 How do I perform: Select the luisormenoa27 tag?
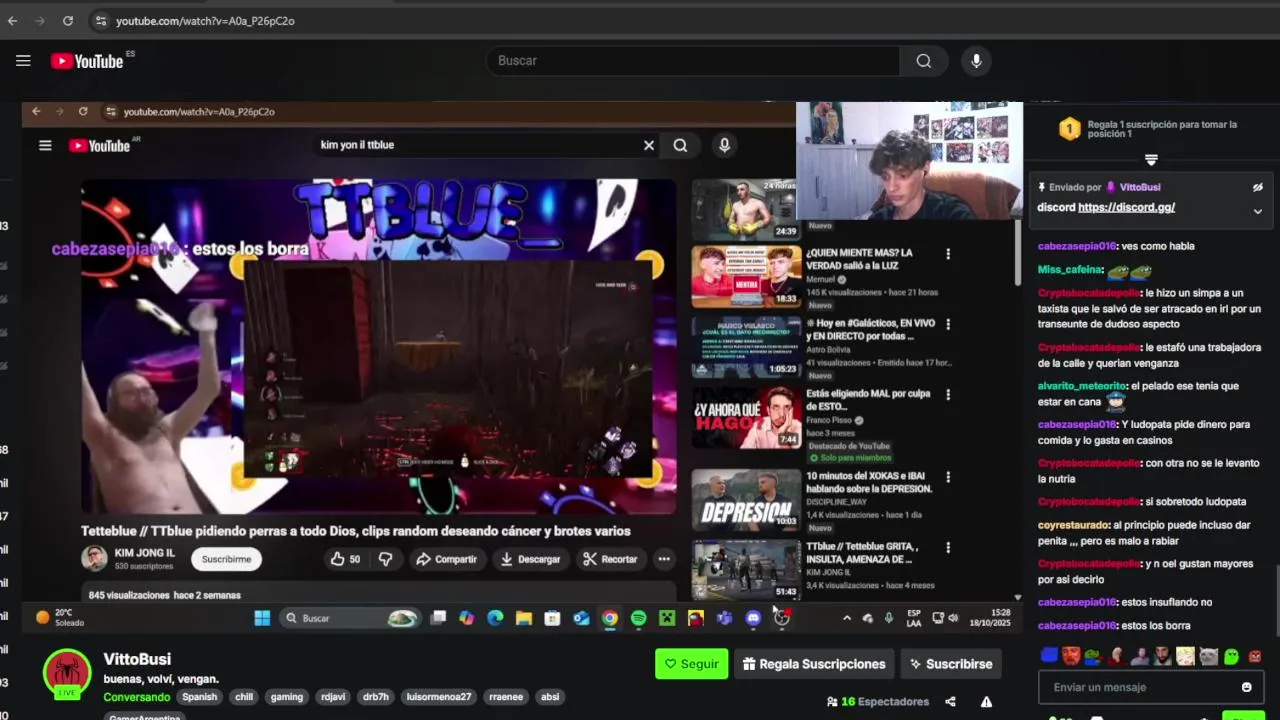coord(438,697)
